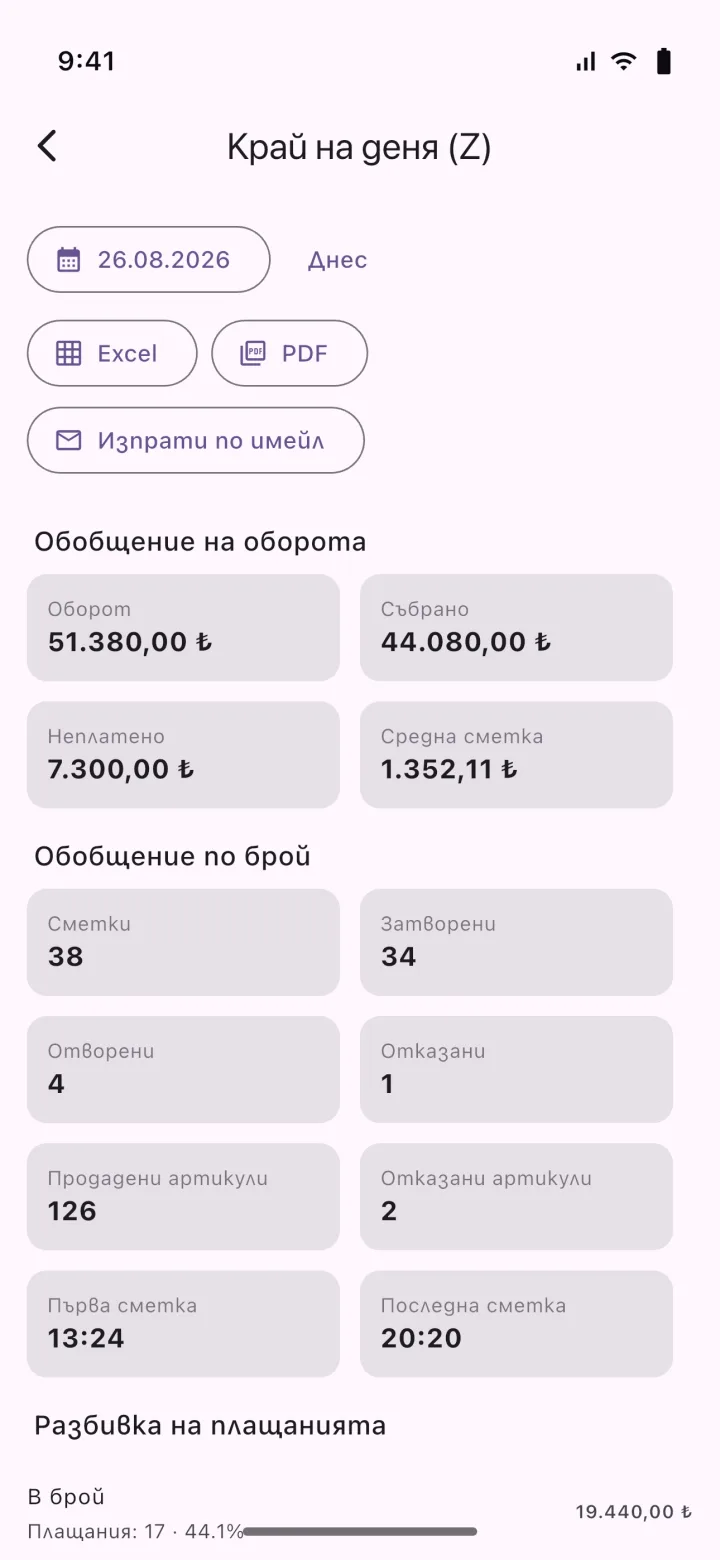Click the PDF document icon

pos(253,353)
